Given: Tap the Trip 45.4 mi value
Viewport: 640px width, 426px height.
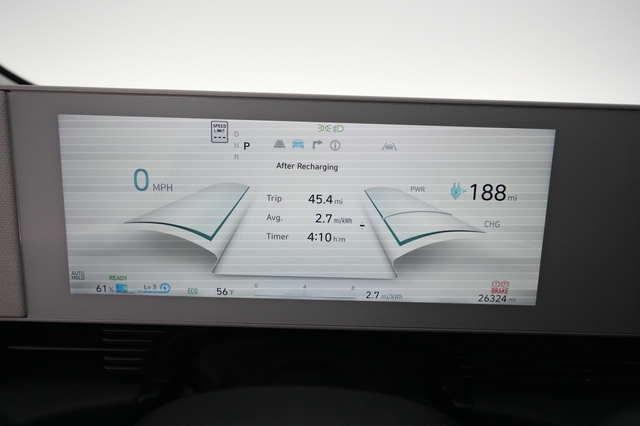Looking at the screenshot, I should [x=325, y=199].
